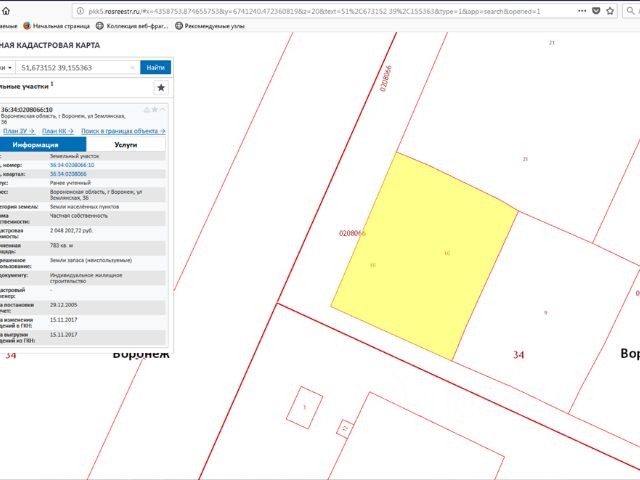The image size is (640, 480).
Task: Go to the browser home page icon
Action: click(6, 11)
